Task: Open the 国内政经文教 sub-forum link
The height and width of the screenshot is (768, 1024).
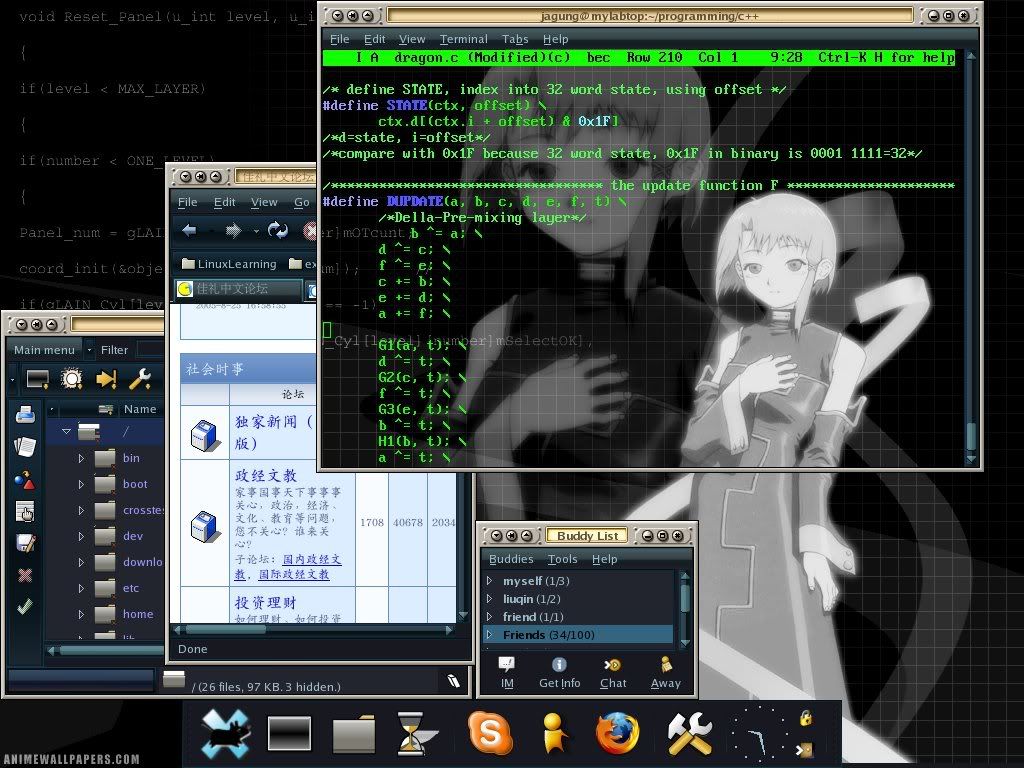Action: tap(312, 559)
